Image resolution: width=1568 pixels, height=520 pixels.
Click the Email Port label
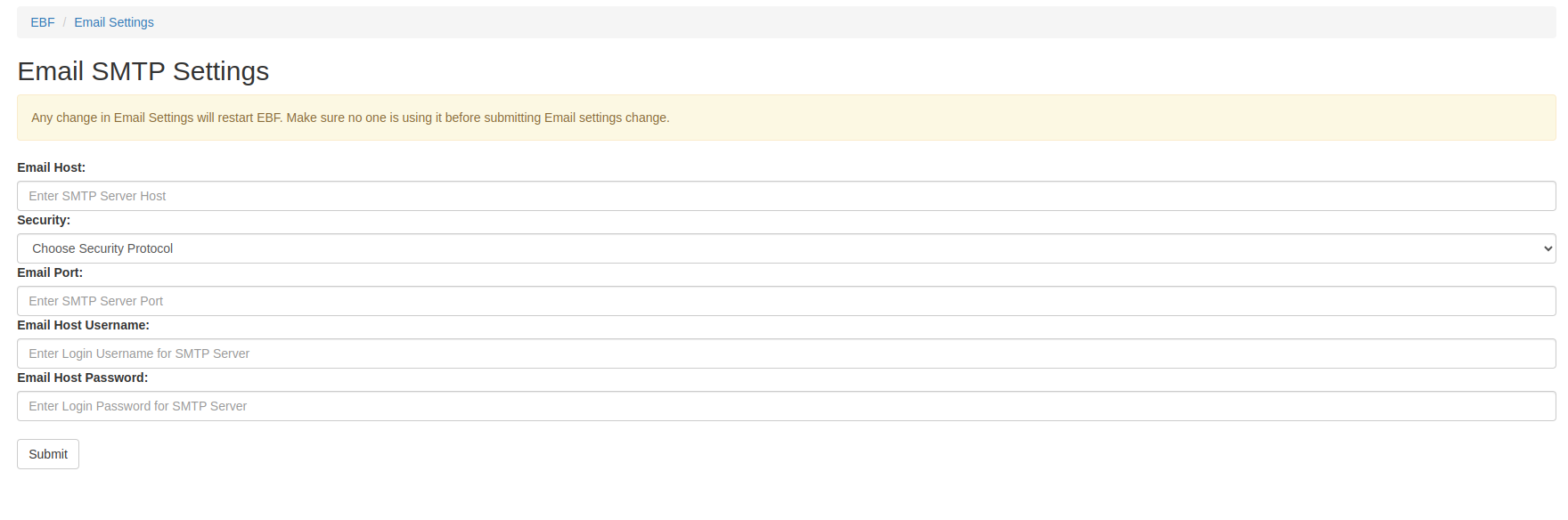[50, 272]
